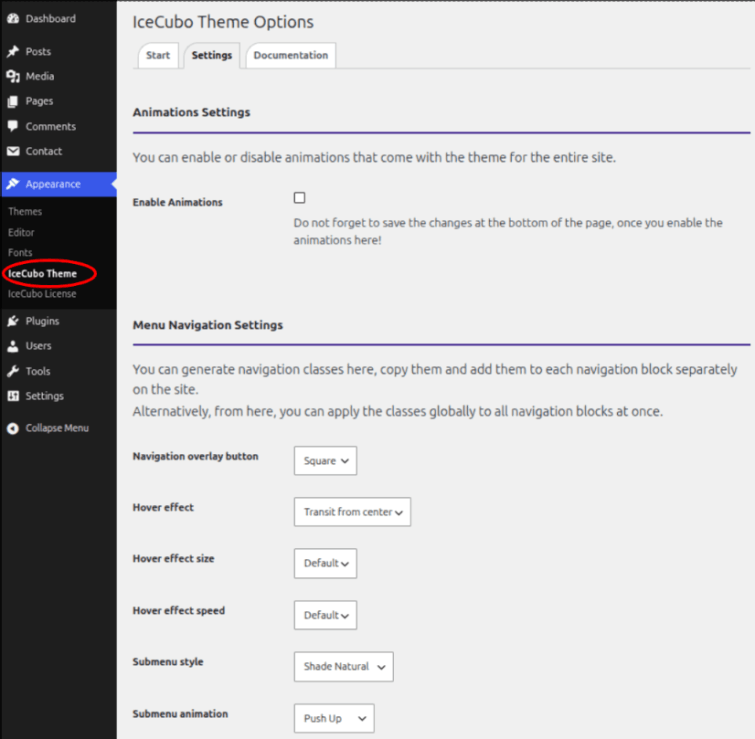Switch to the Start tab
Image resolution: width=755 pixels, height=739 pixels.
pyautogui.click(x=158, y=55)
